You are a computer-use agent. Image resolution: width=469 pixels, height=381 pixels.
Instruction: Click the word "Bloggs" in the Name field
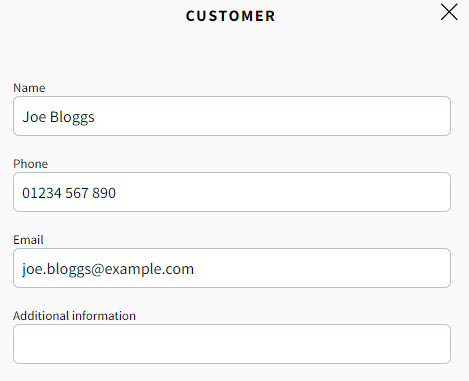point(72,118)
